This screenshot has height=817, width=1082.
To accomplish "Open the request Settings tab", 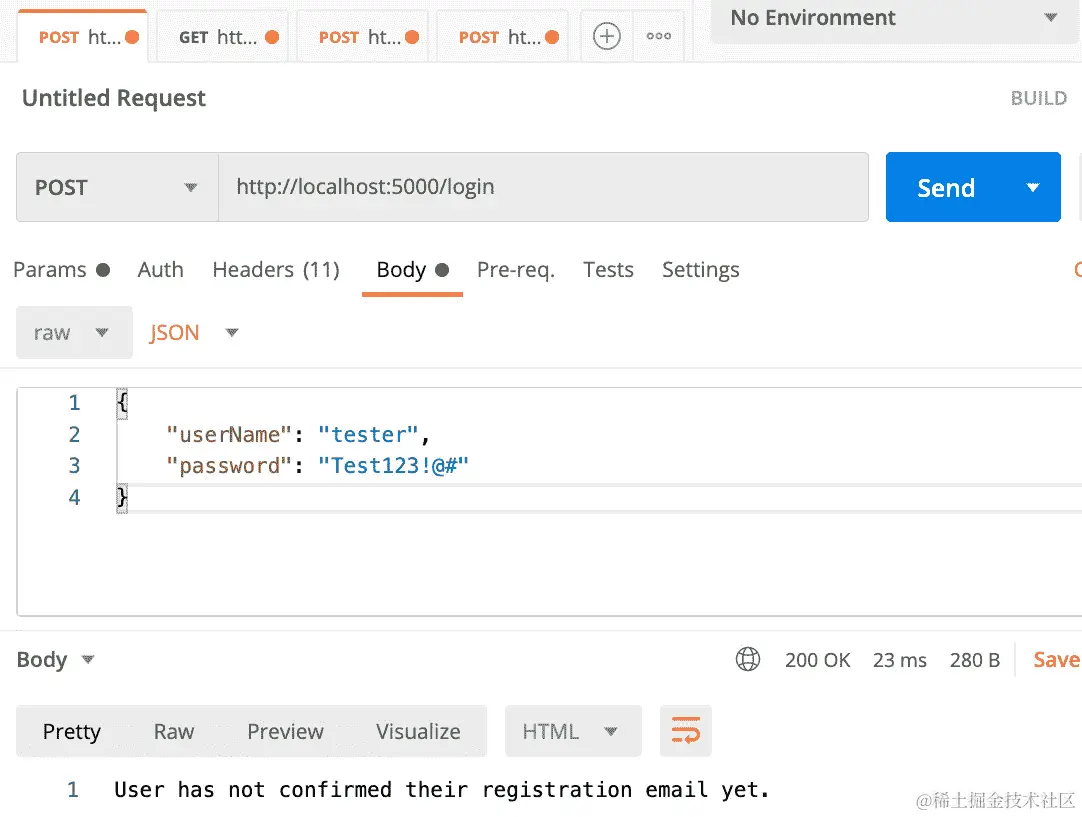I will point(700,270).
